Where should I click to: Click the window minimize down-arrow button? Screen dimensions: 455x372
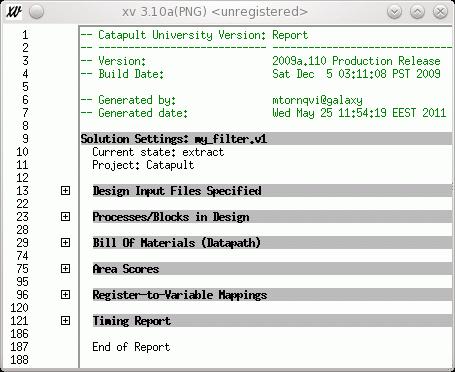point(395,12)
